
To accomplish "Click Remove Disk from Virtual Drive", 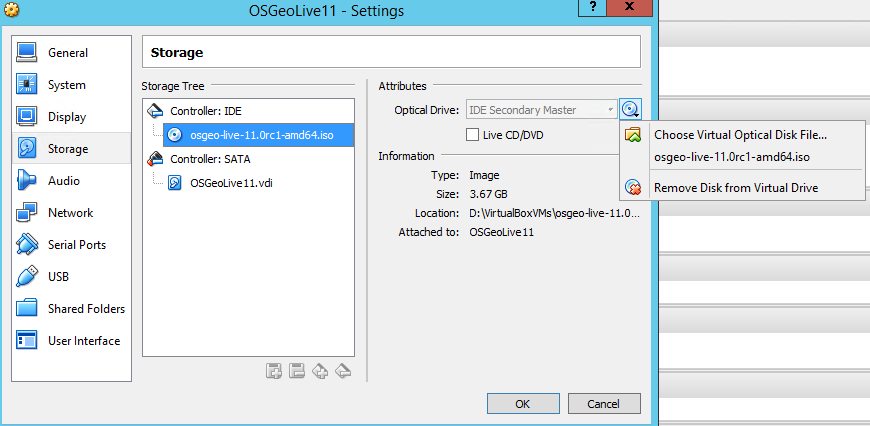I will tap(742, 188).
